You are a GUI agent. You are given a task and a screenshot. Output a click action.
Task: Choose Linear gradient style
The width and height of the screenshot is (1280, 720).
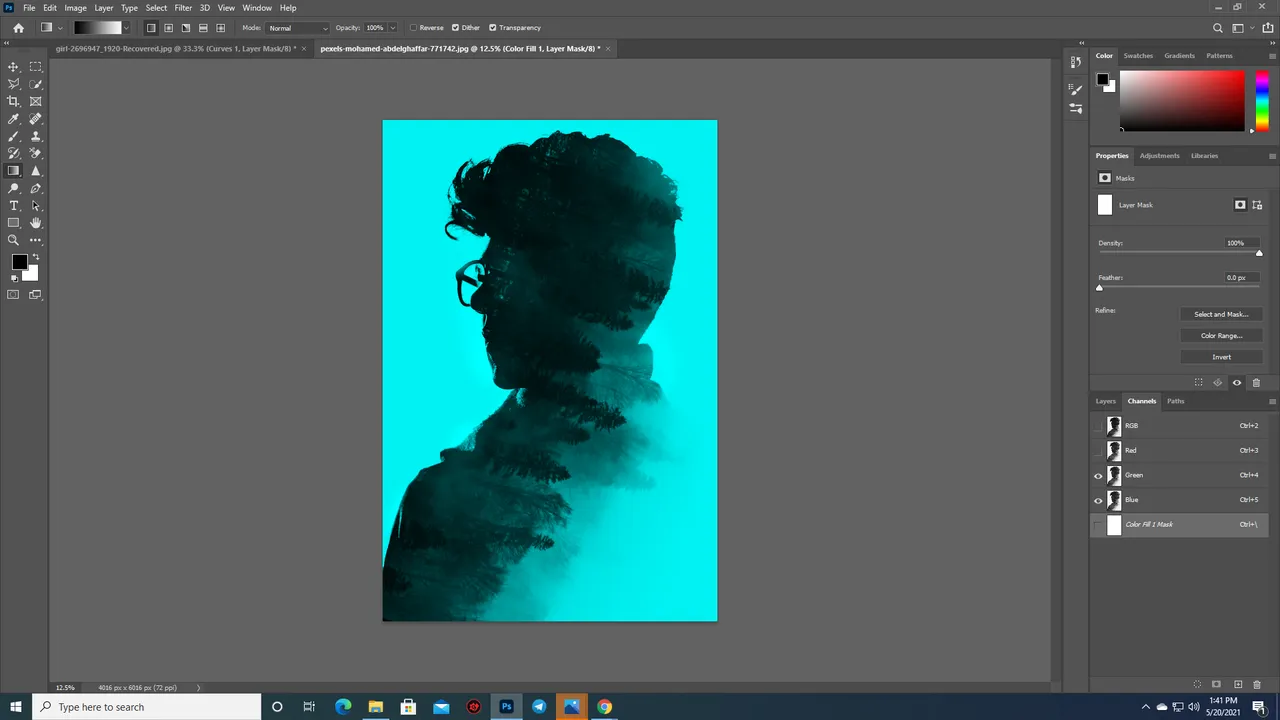[x=151, y=28]
